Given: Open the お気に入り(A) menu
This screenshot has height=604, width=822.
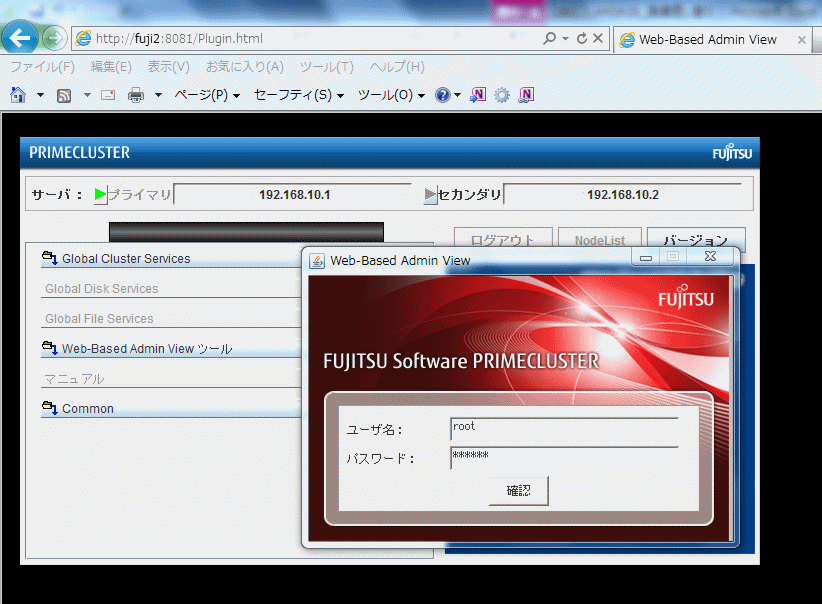Looking at the screenshot, I should tap(244, 67).
